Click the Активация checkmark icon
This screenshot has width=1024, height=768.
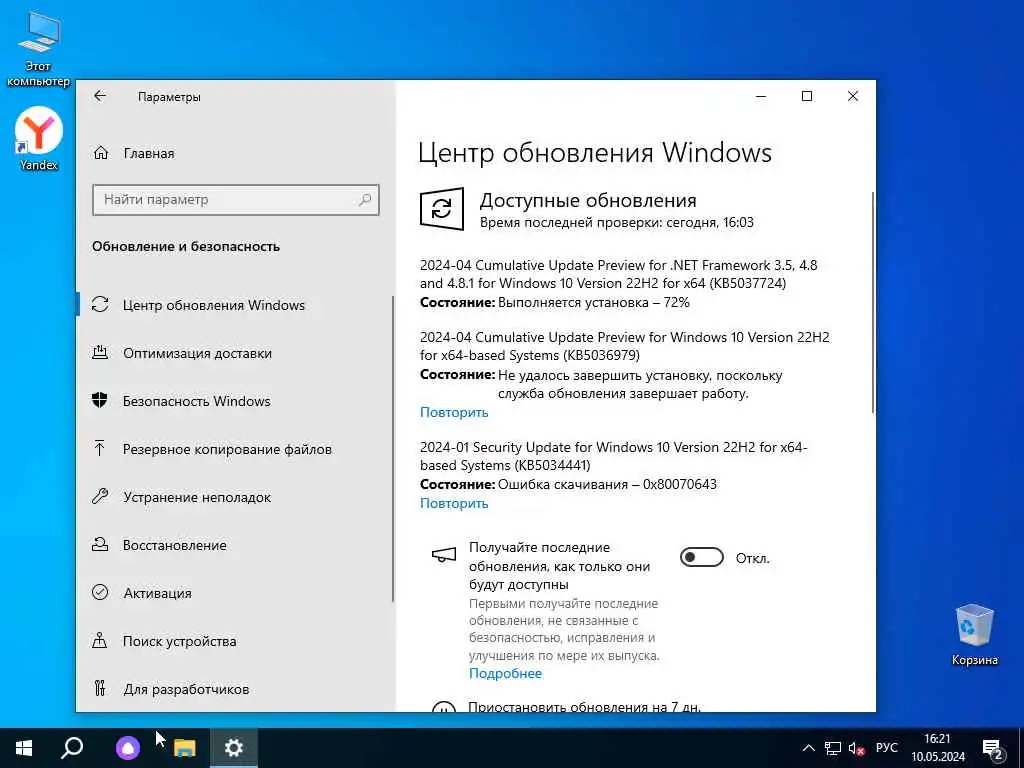pos(100,592)
